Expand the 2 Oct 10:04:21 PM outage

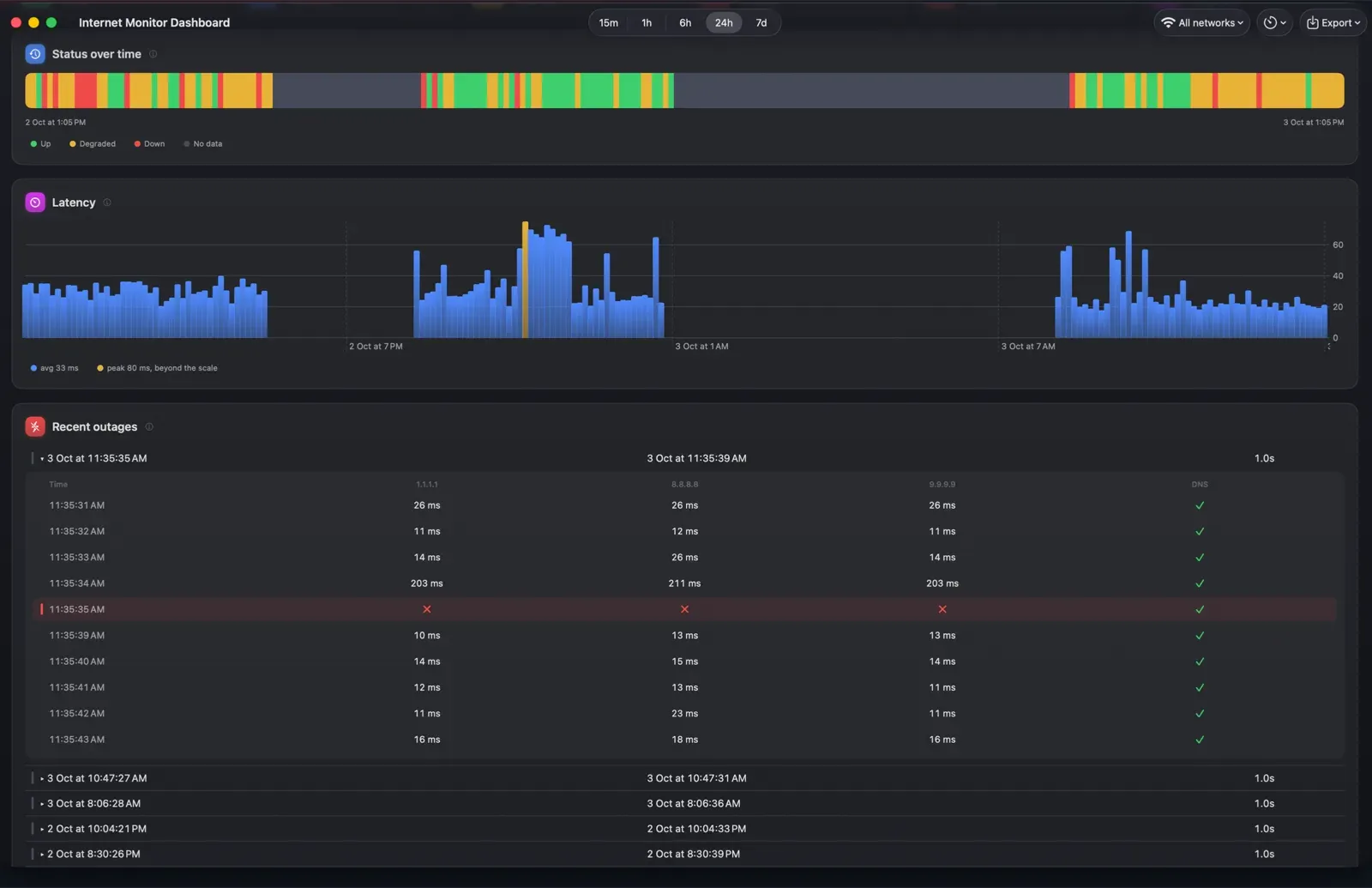click(42, 829)
